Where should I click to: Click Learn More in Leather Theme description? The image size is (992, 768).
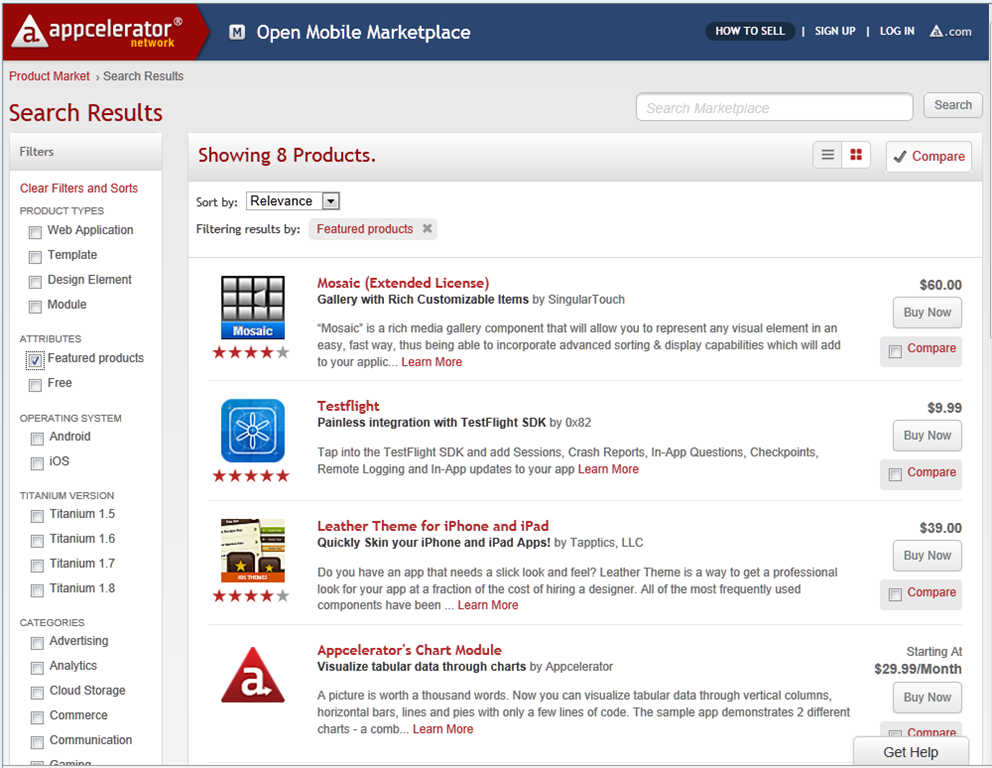[x=488, y=605]
